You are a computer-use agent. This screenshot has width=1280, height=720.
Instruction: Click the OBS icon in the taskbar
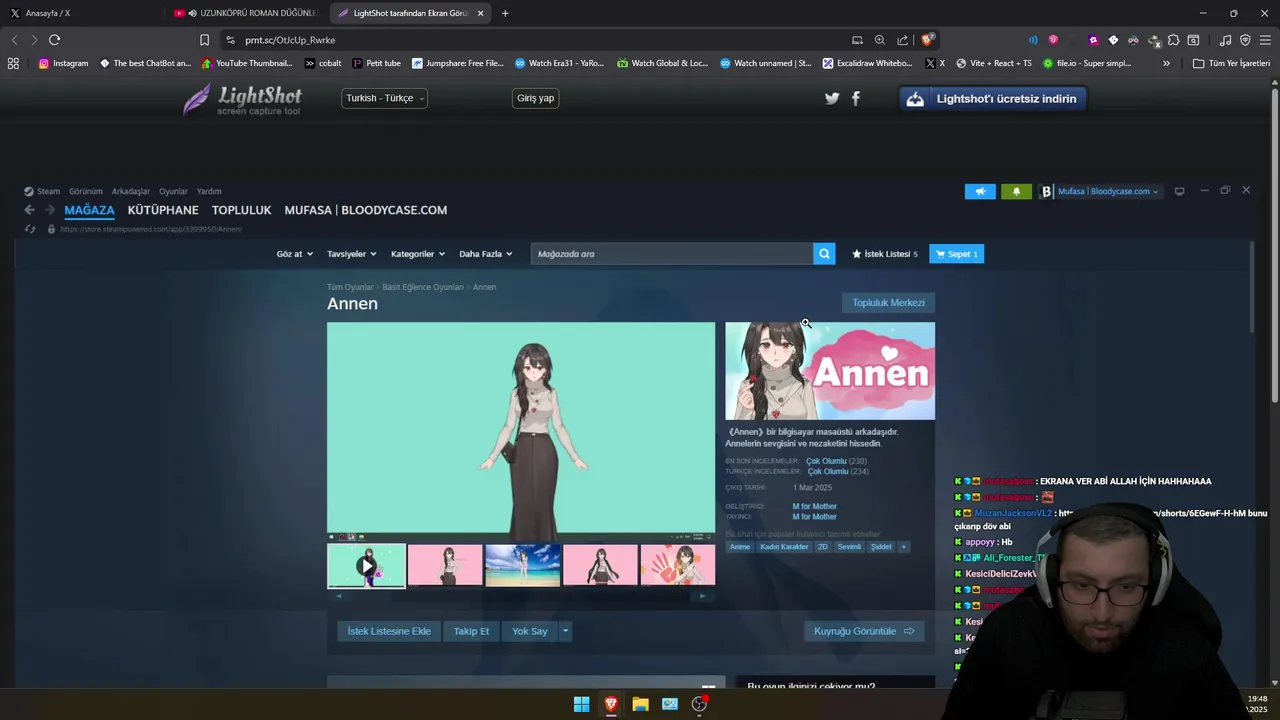[x=700, y=704]
